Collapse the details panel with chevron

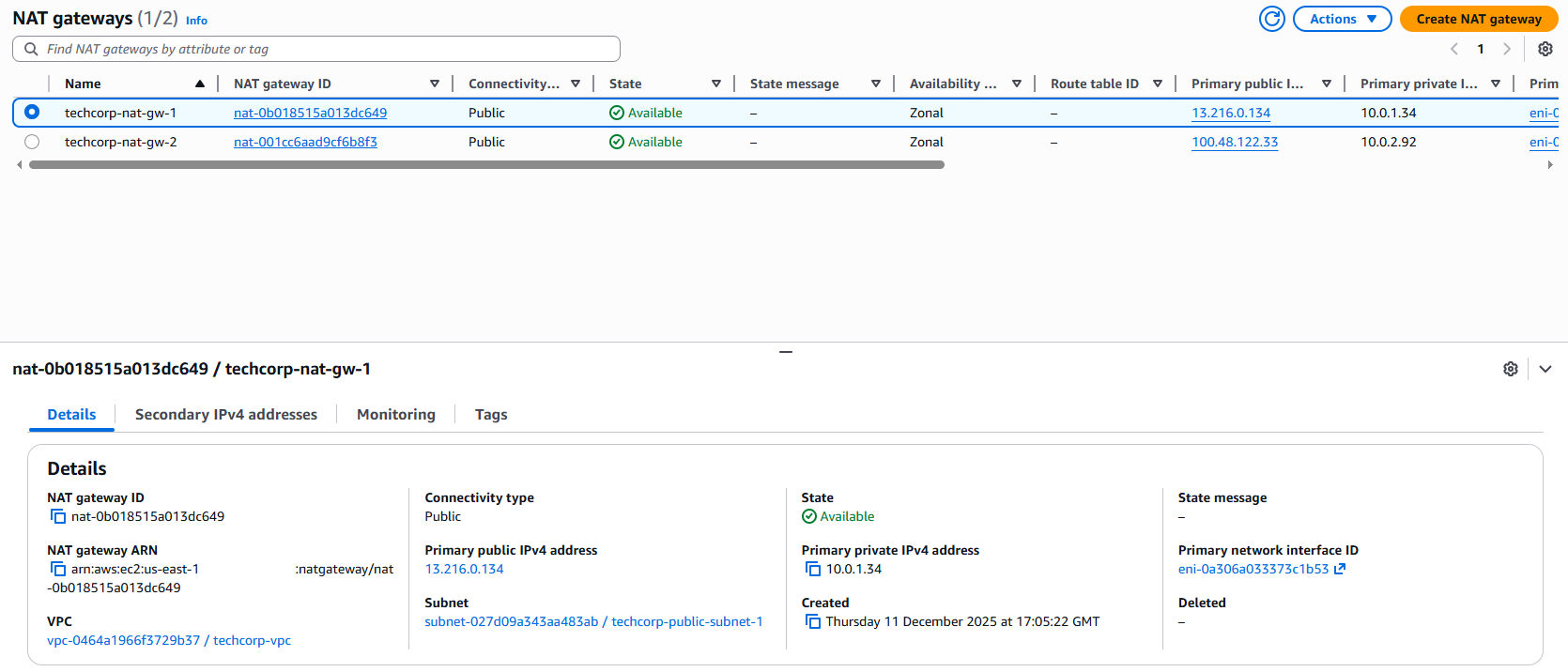tap(1545, 369)
